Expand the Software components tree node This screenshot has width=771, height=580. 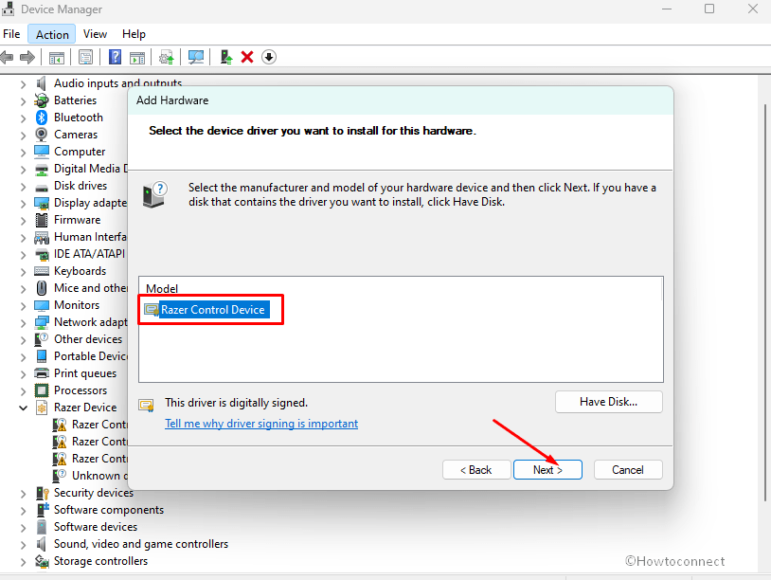point(23,511)
